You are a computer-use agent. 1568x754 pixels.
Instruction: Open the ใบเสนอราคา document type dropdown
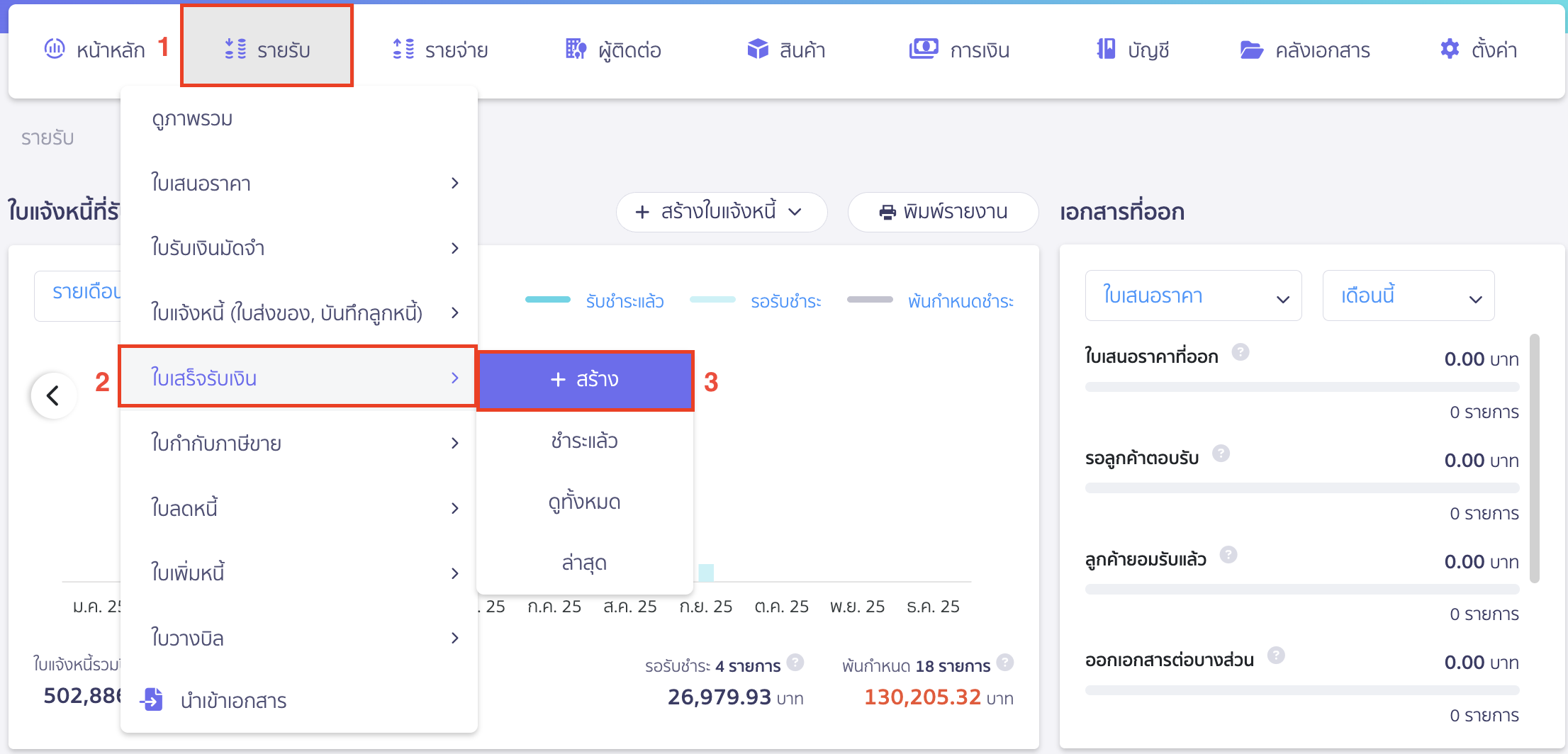[x=1192, y=296]
